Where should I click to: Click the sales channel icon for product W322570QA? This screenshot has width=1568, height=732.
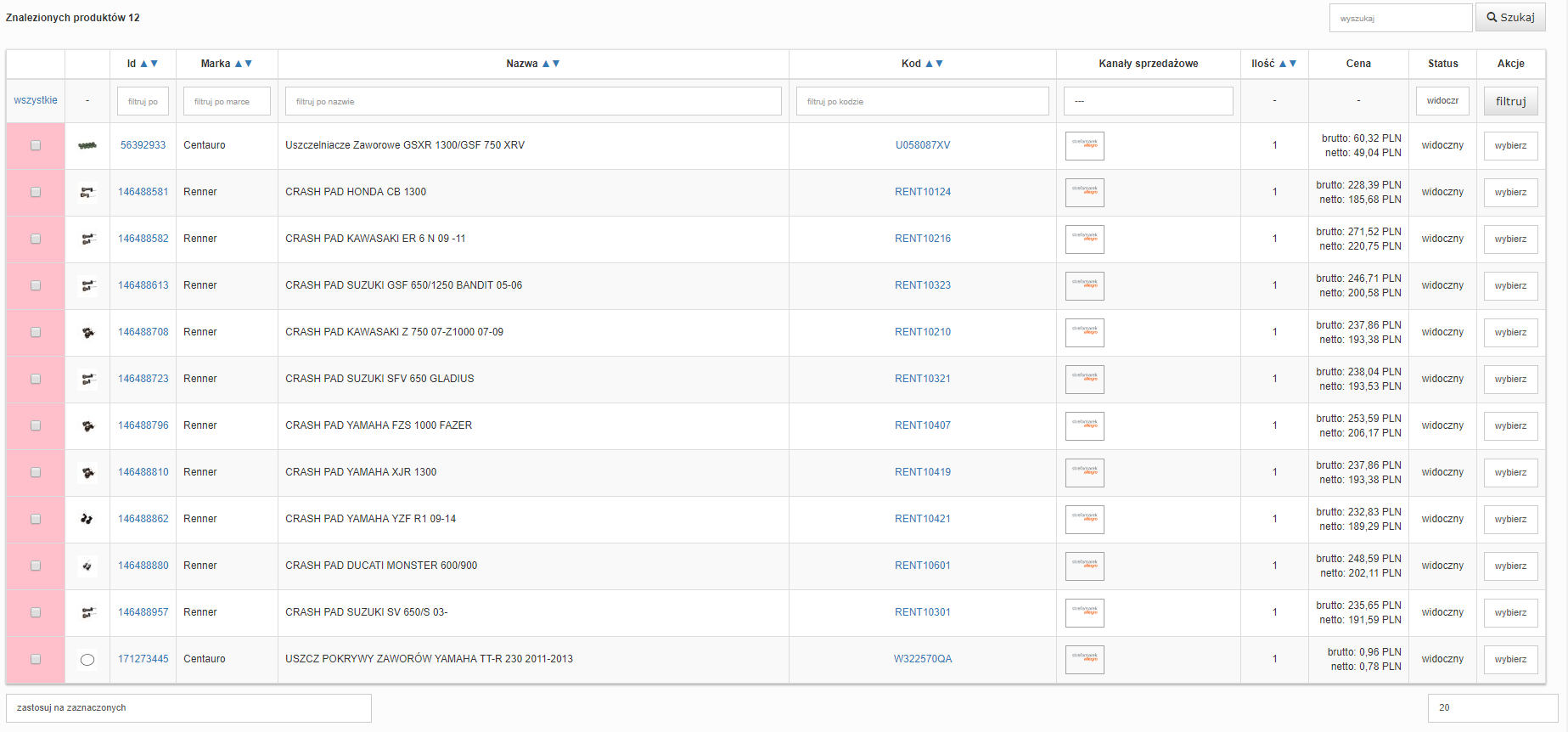click(x=1084, y=660)
